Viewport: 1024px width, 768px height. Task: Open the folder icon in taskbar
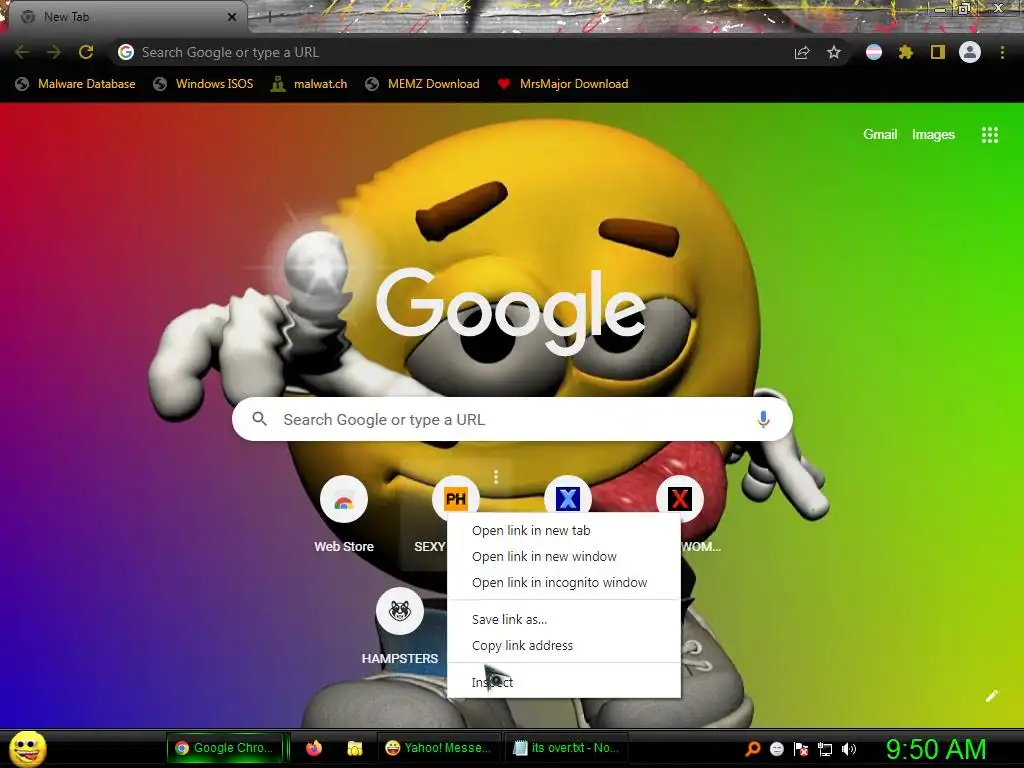click(355, 748)
